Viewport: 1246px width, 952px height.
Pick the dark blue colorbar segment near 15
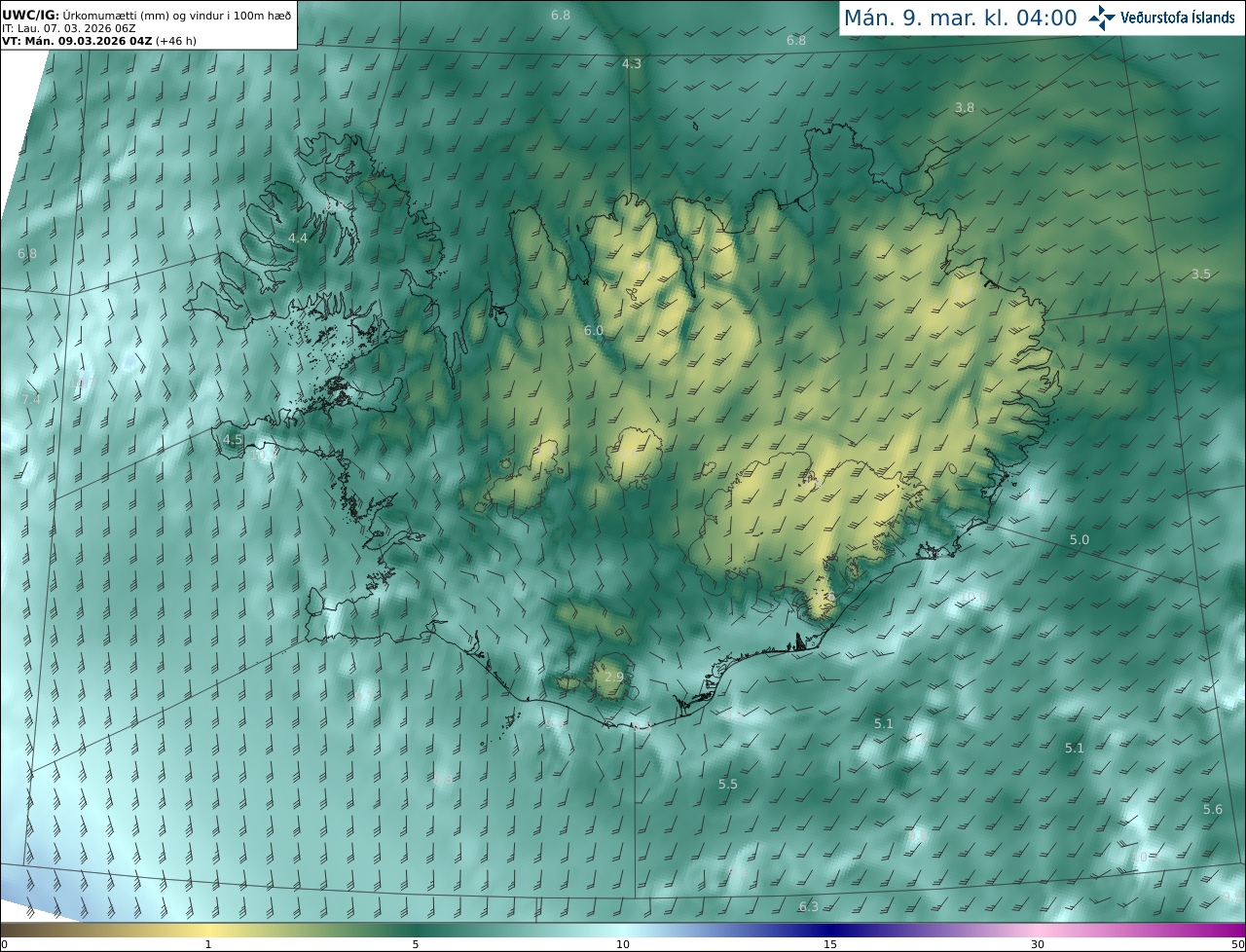tap(830, 931)
